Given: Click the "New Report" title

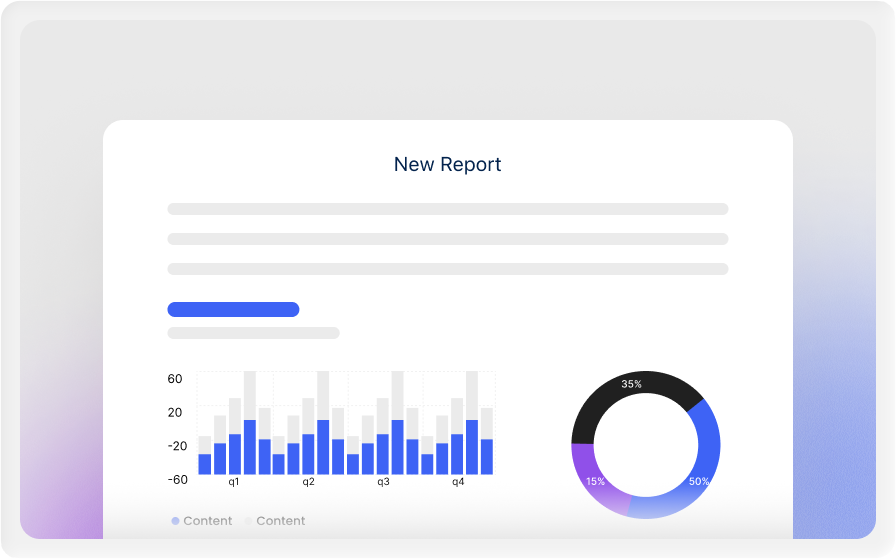Looking at the screenshot, I should point(447,165).
